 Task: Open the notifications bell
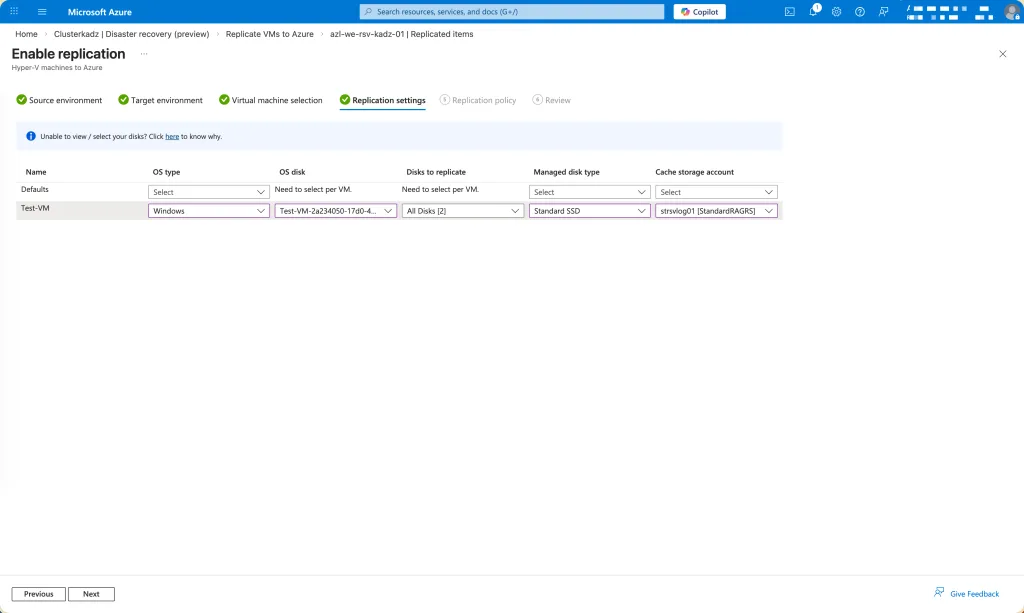(813, 12)
